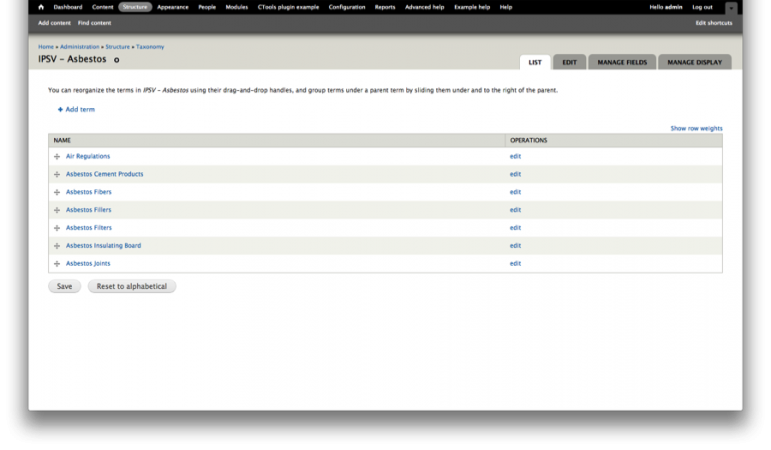Open the Manage Display tab
Image resolution: width=771 pixels, height=450 pixels.
click(x=694, y=62)
